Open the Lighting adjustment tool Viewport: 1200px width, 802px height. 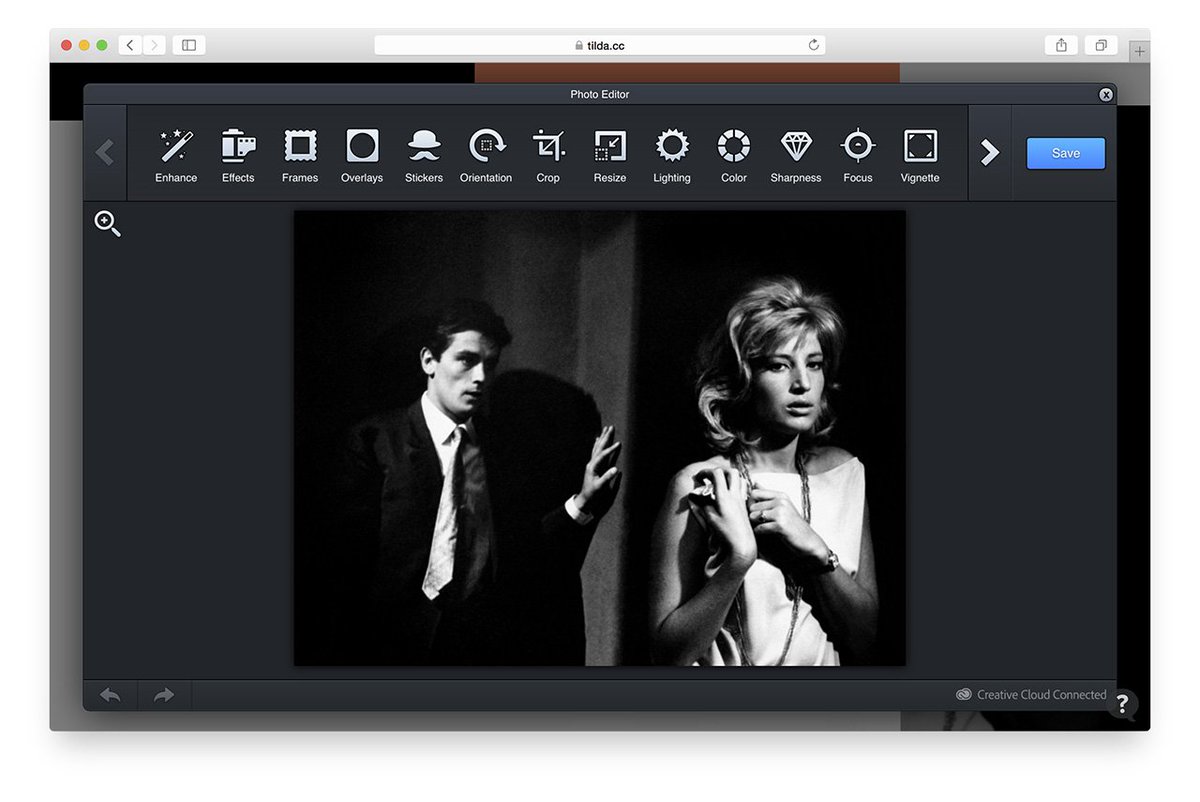[672, 155]
